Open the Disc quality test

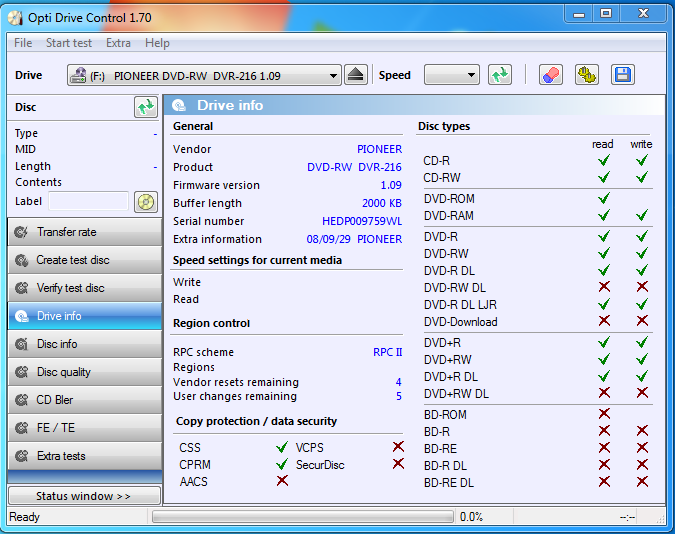point(85,372)
